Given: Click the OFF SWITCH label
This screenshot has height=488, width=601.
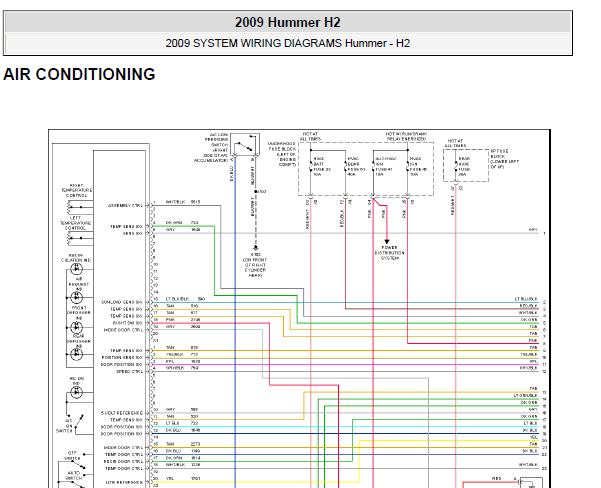Looking at the screenshot, I should [72, 455].
